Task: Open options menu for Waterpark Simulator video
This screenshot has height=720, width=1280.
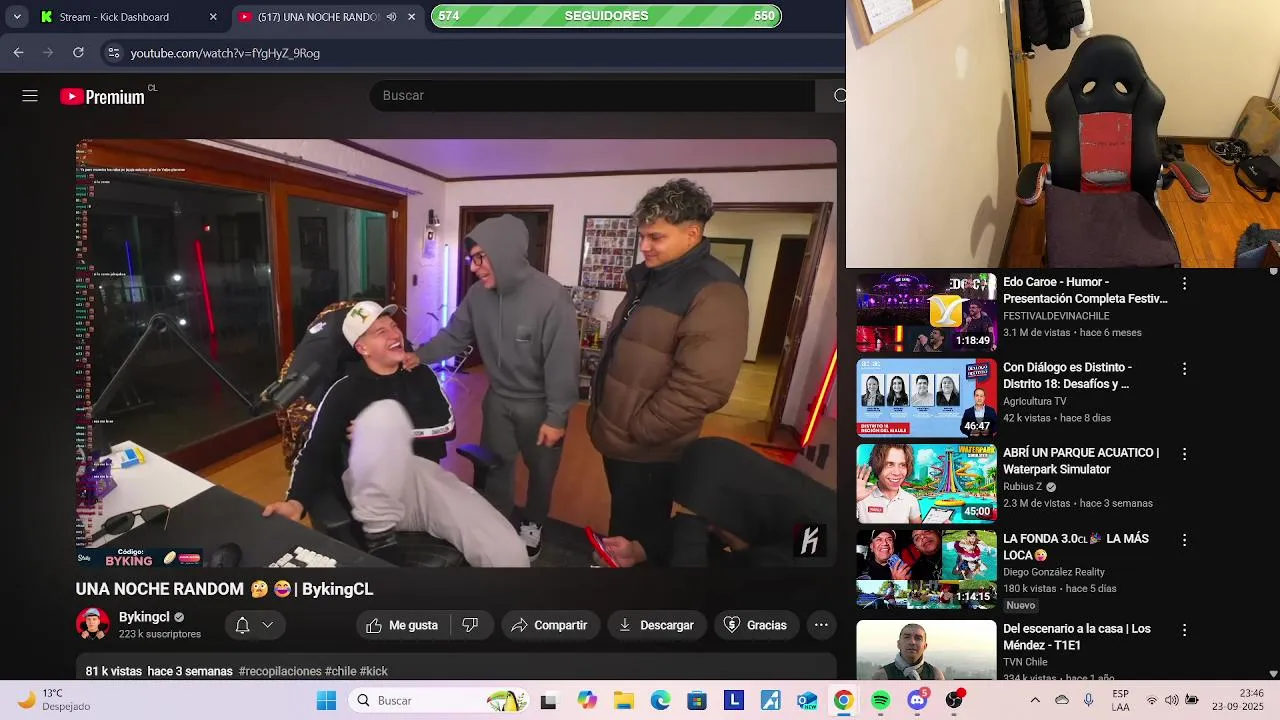Action: [x=1184, y=454]
